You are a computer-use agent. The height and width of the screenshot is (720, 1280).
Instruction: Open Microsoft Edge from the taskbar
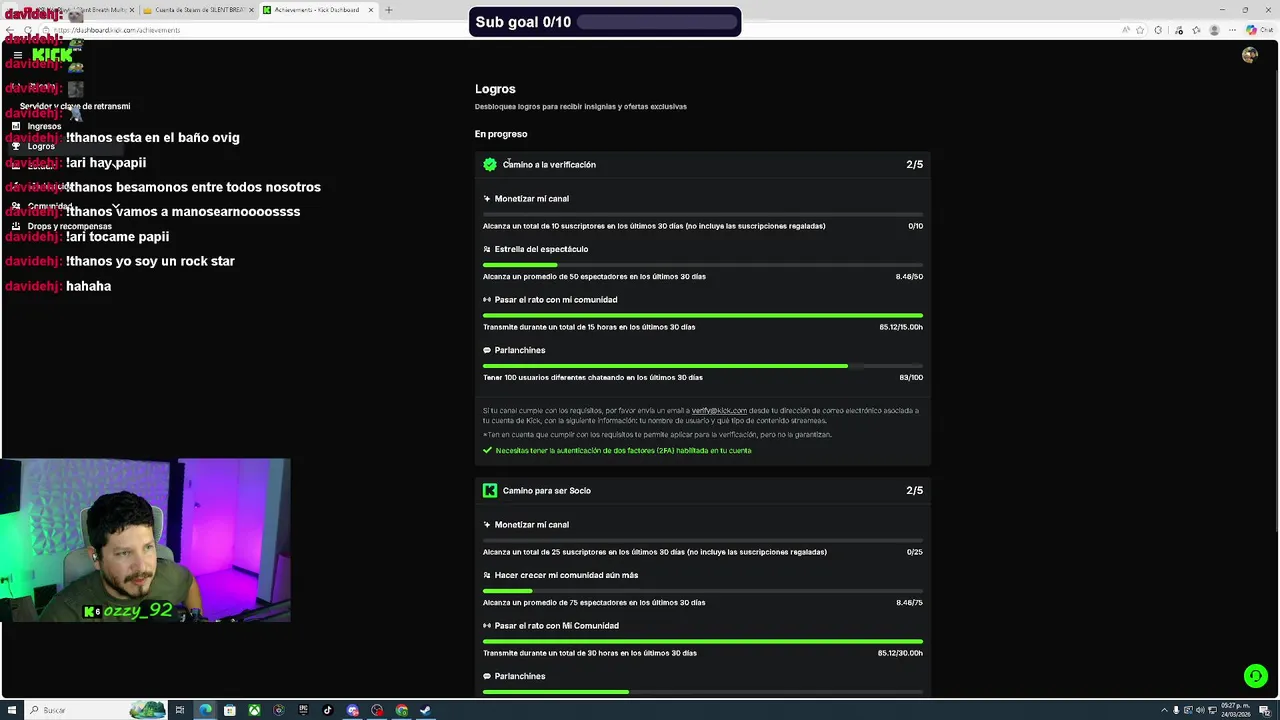pyautogui.click(x=205, y=710)
